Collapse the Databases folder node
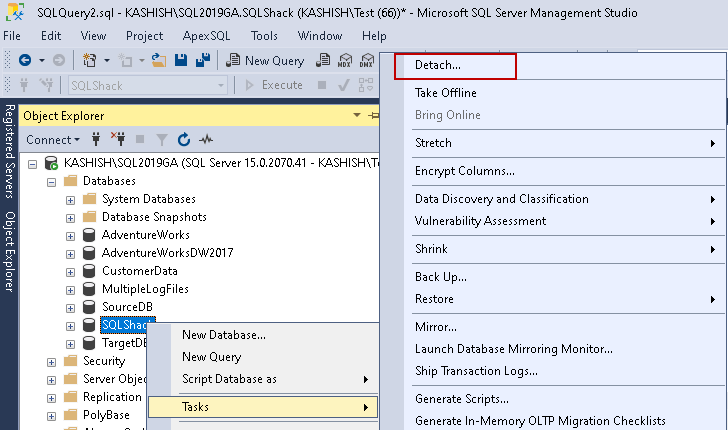The width and height of the screenshot is (728, 430). click(x=51, y=181)
